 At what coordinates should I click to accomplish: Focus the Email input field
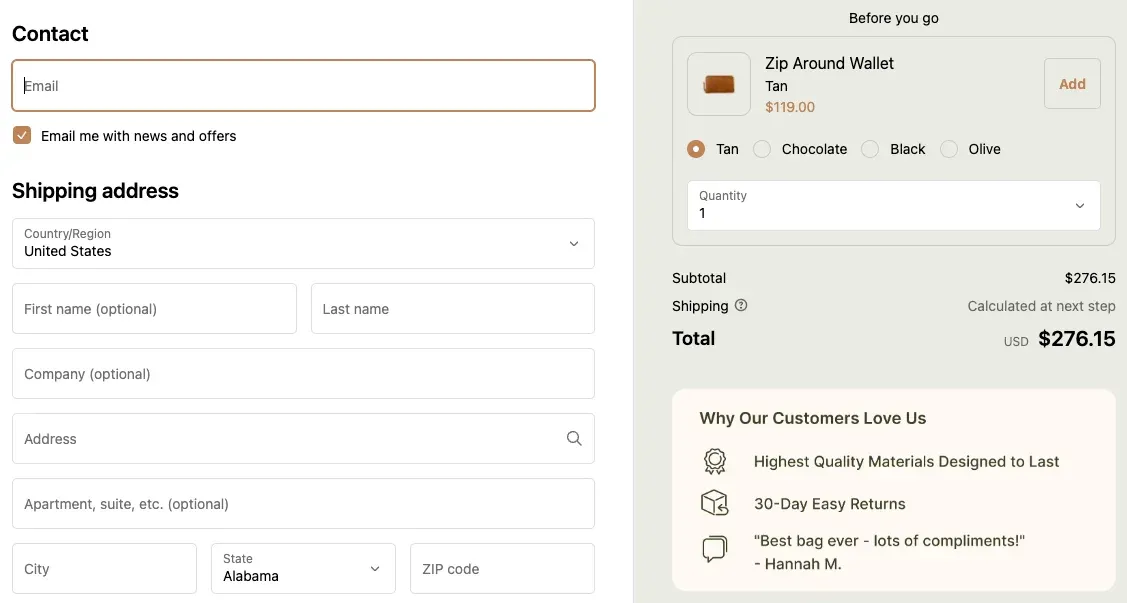point(303,86)
